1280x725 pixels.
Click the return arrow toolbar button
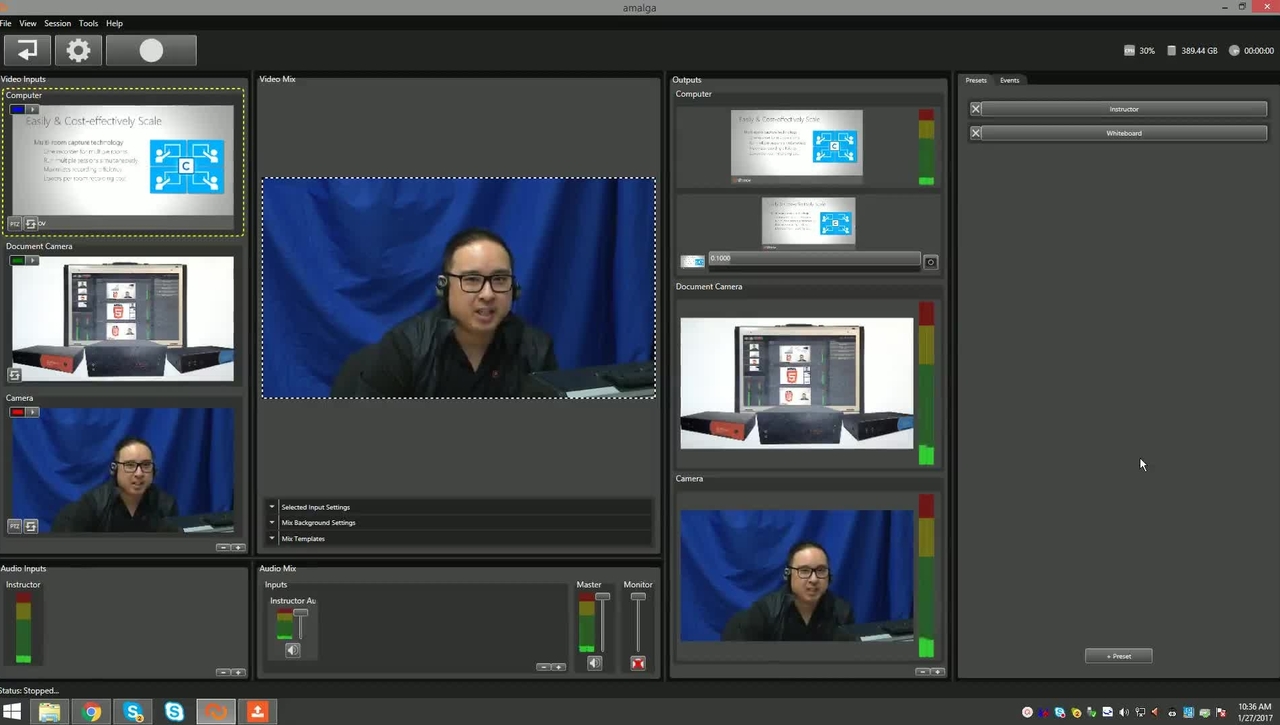coord(27,50)
